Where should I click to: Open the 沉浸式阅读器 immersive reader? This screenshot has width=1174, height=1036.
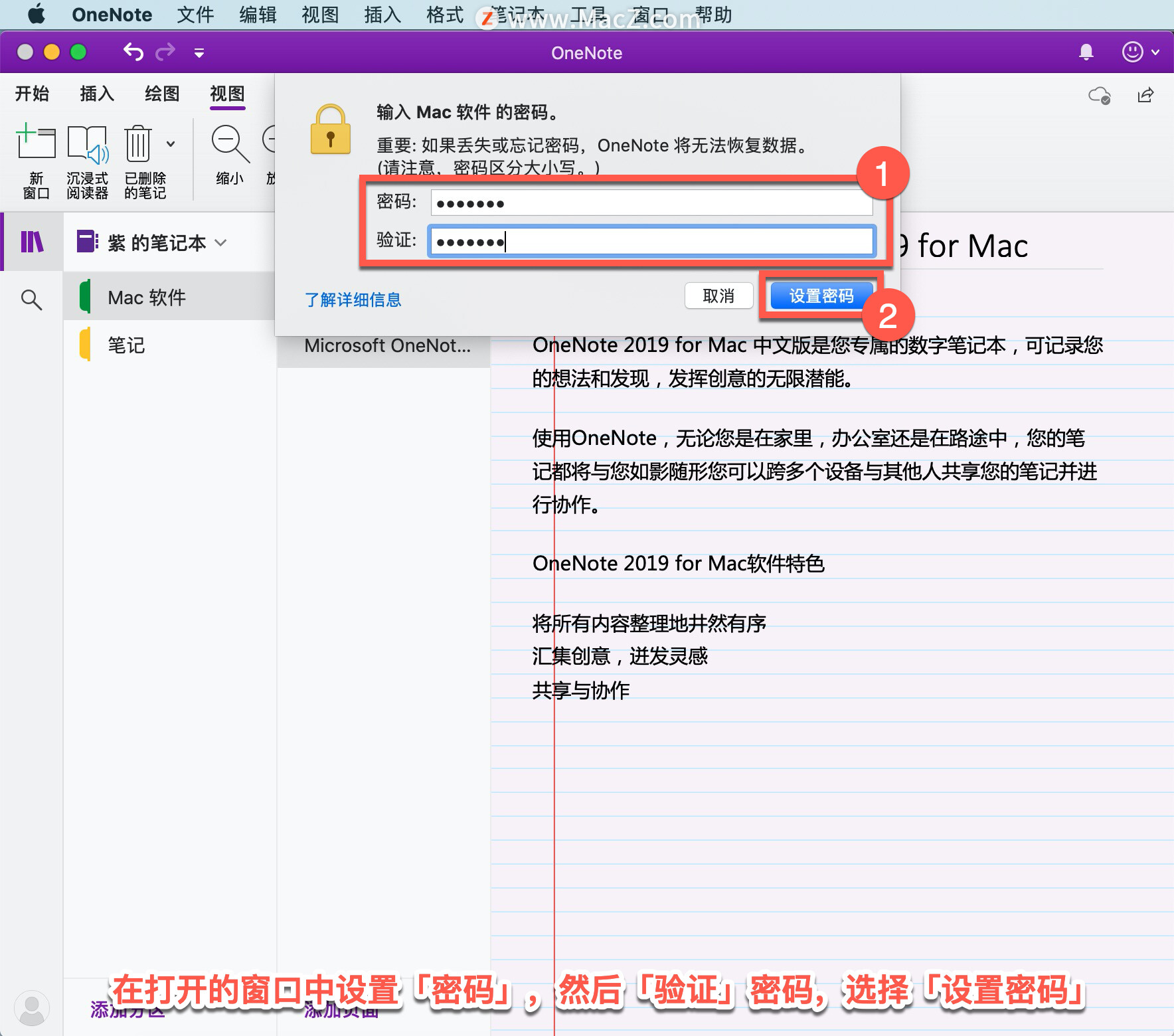(87, 161)
